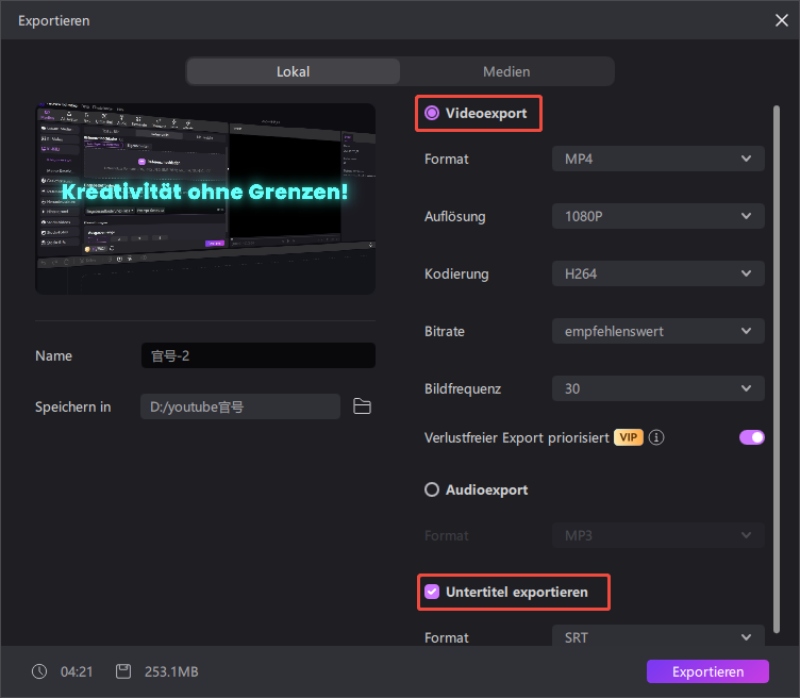Click the Name input field

258,356
